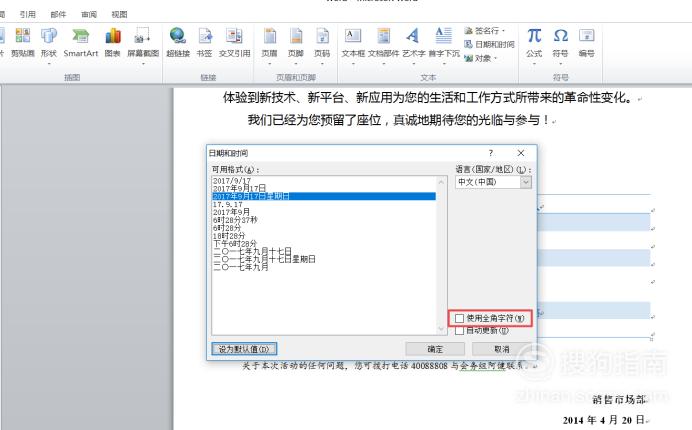Select format 2017年9月17日星期日
Image resolution: width=692 pixels, height=430 pixels.
click(x=324, y=196)
